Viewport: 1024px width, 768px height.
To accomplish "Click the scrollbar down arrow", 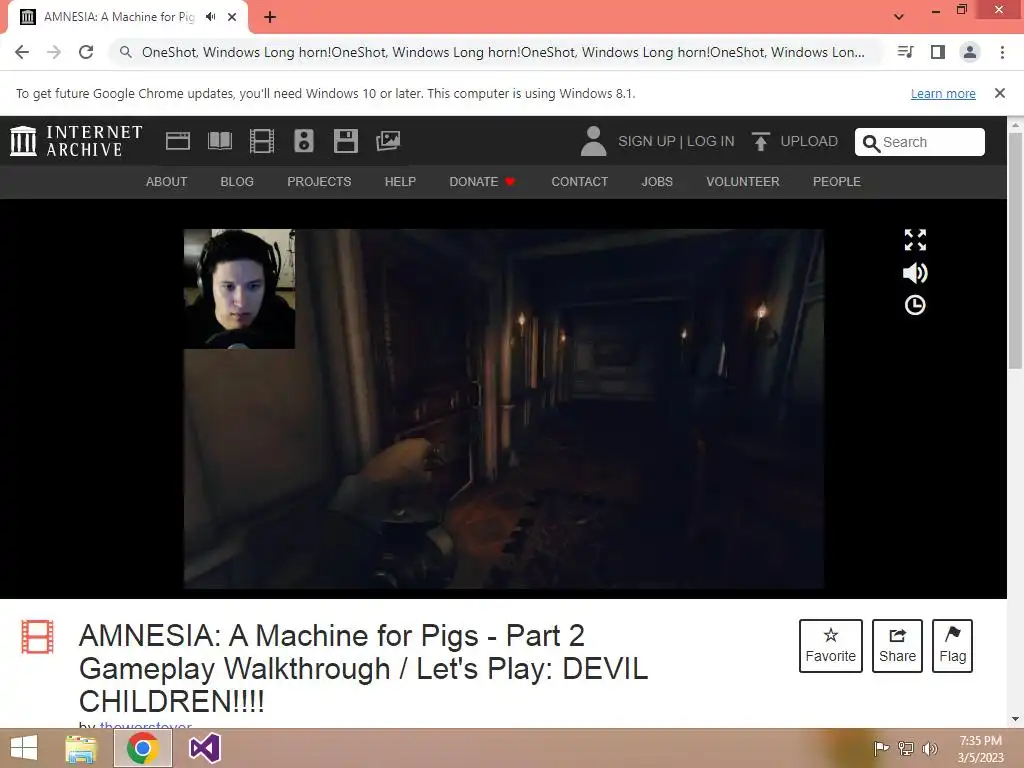I will tap(1015, 719).
